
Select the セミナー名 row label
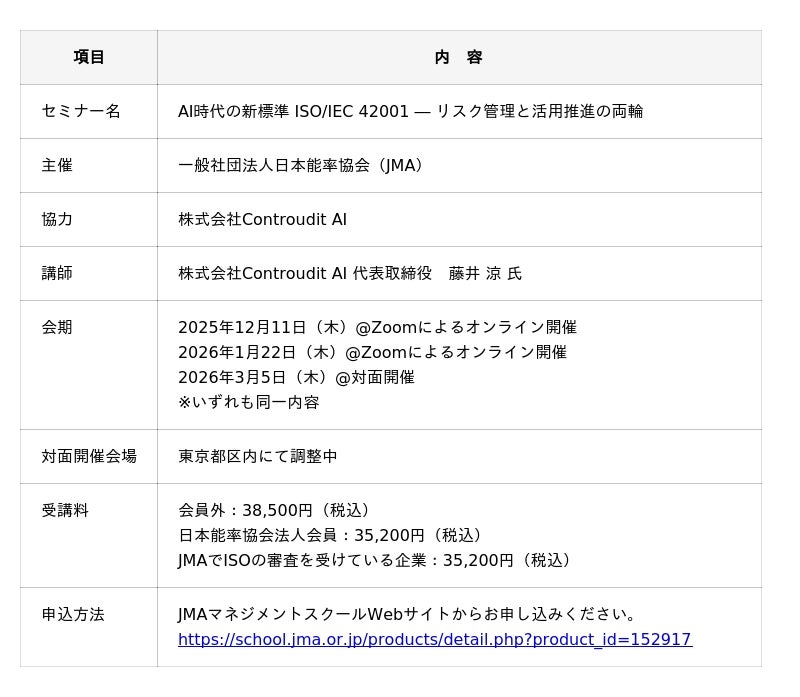(81, 111)
